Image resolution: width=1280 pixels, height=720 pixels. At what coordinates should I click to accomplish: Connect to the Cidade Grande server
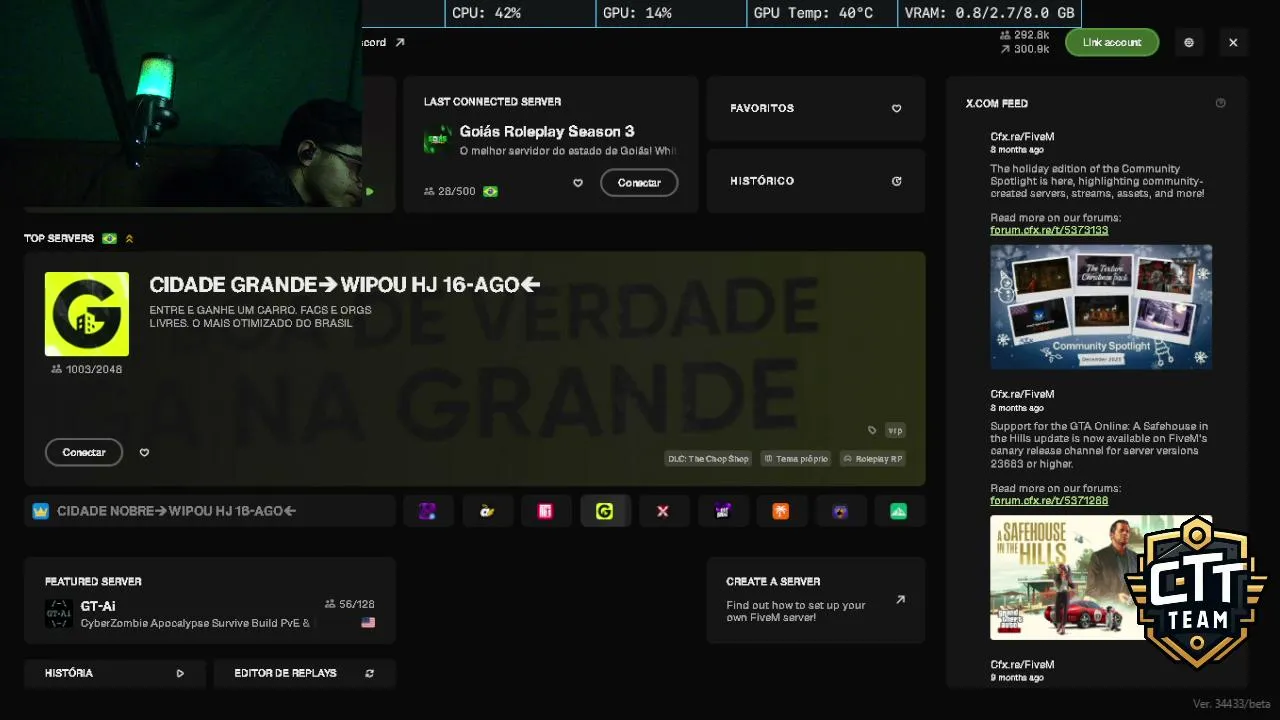point(84,453)
